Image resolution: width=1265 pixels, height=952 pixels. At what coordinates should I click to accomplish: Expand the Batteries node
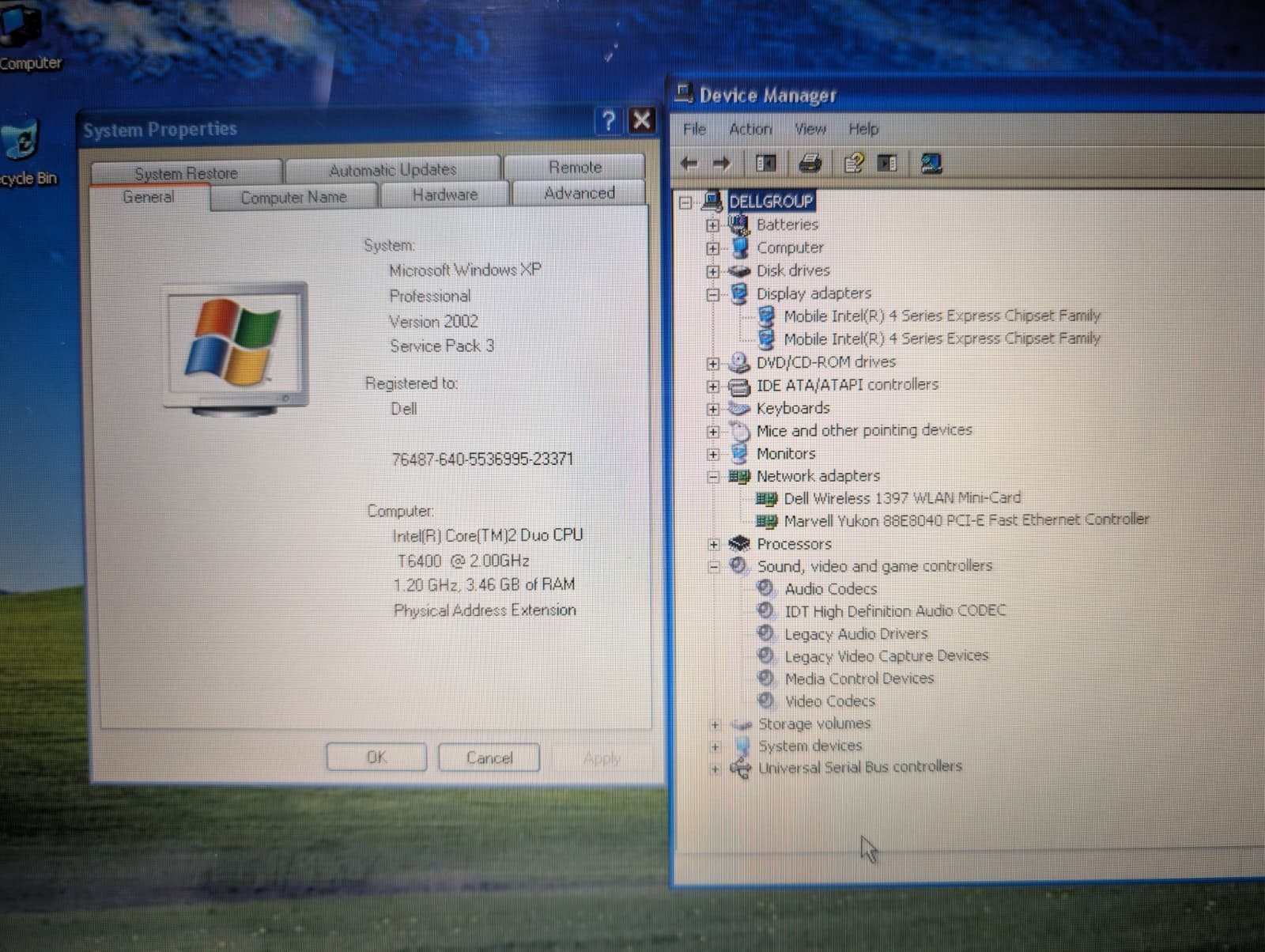pyautogui.click(x=712, y=225)
